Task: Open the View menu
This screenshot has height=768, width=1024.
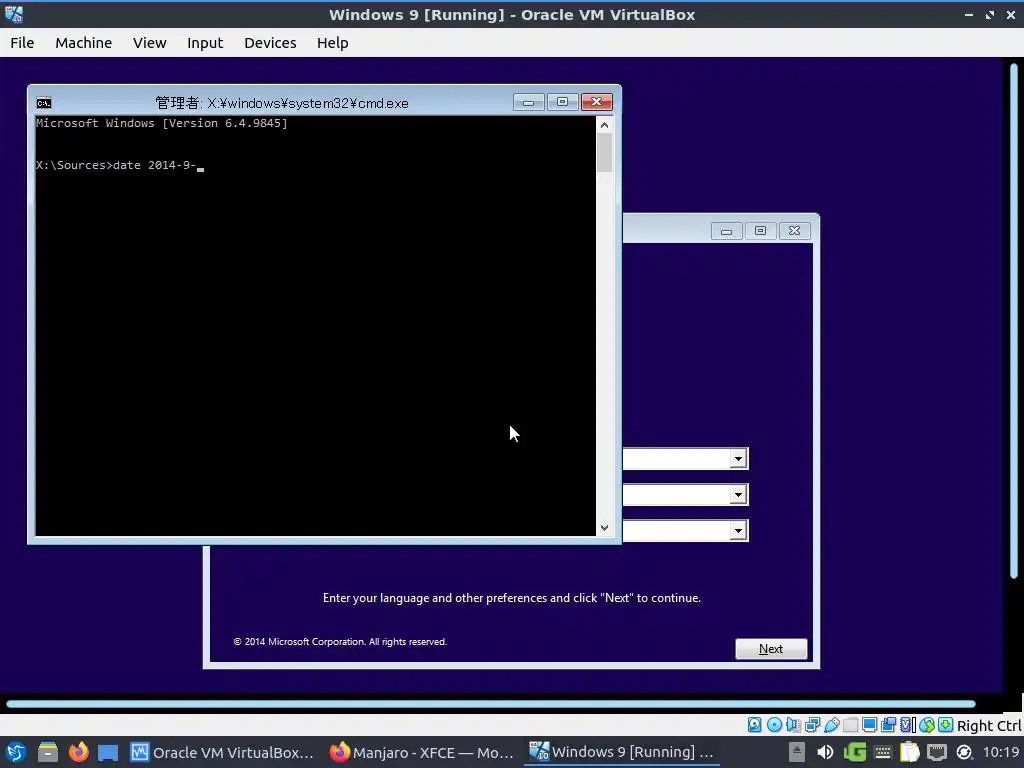Action: 150,42
